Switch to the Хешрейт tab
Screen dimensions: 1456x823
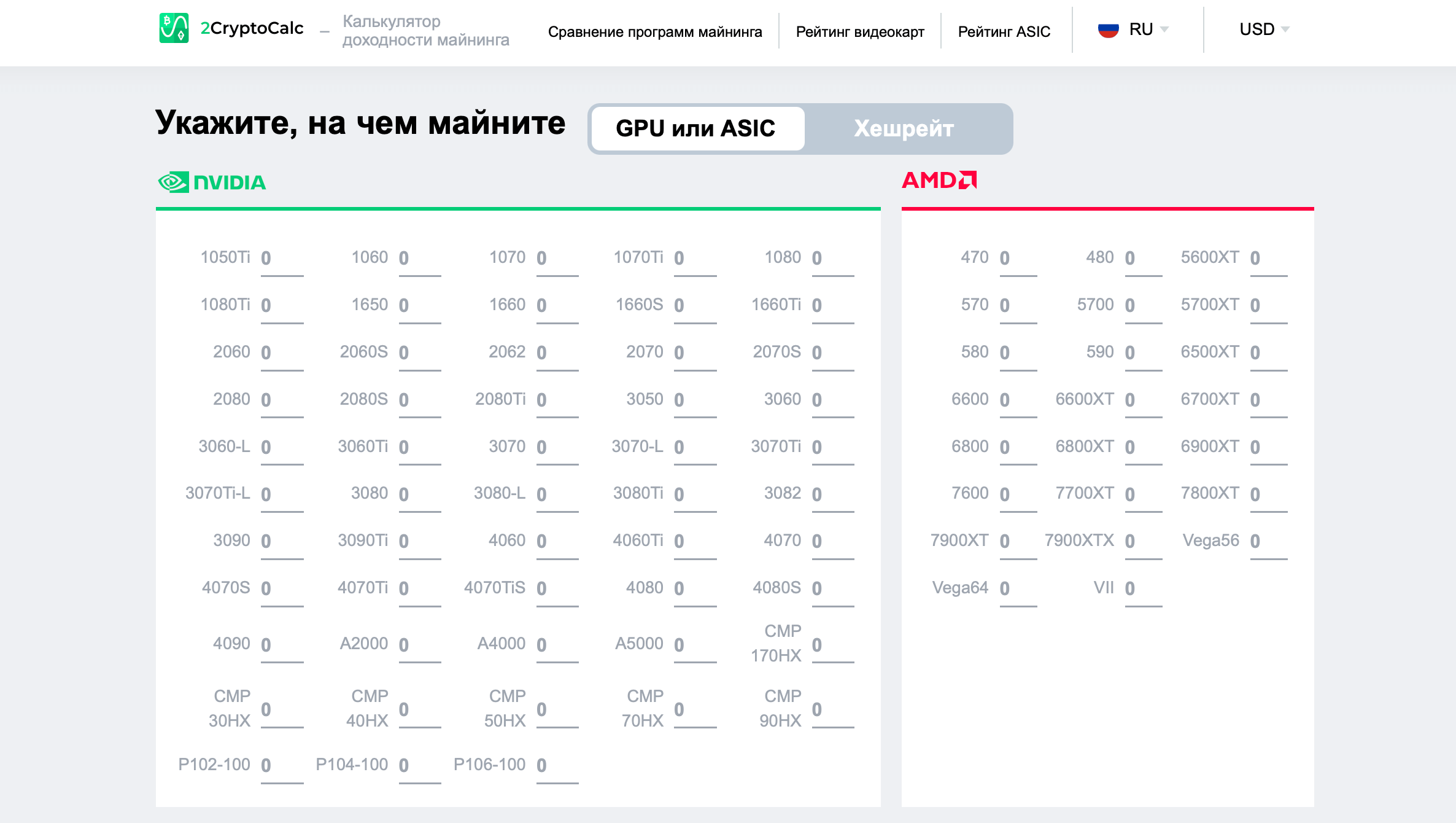[904, 128]
